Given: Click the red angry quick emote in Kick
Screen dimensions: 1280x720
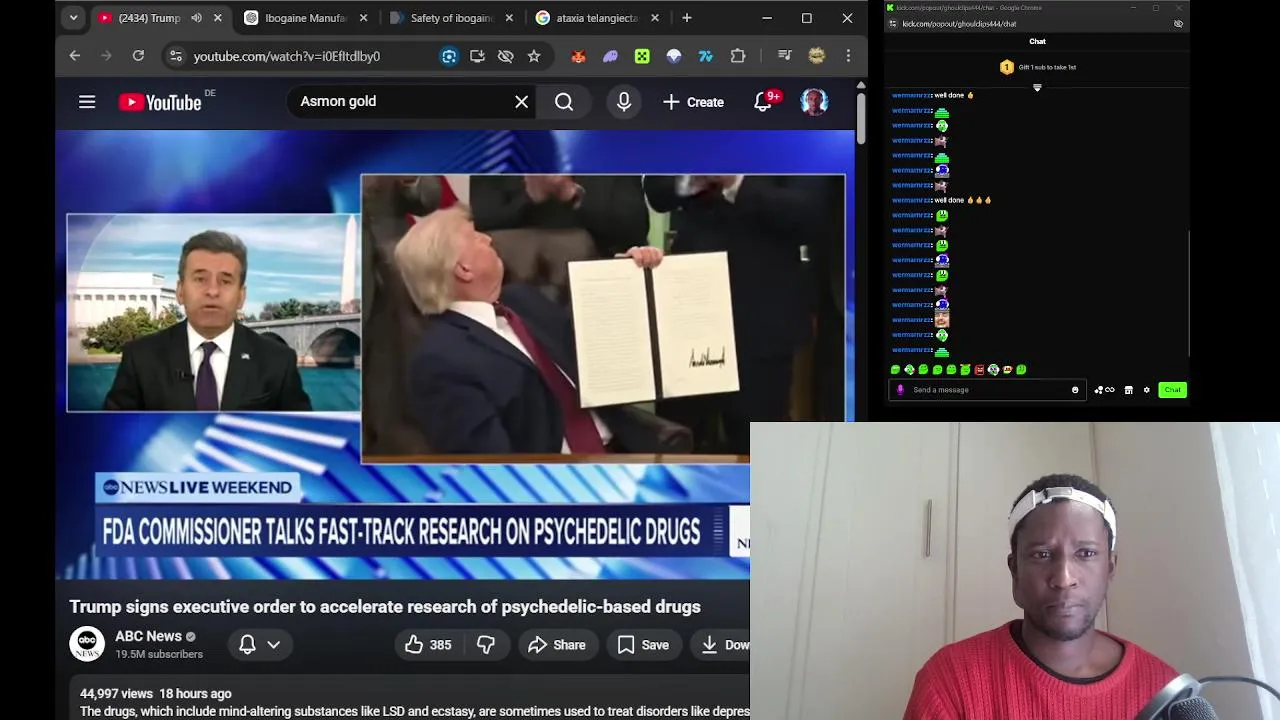Looking at the screenshot, I should click(979, 370).
